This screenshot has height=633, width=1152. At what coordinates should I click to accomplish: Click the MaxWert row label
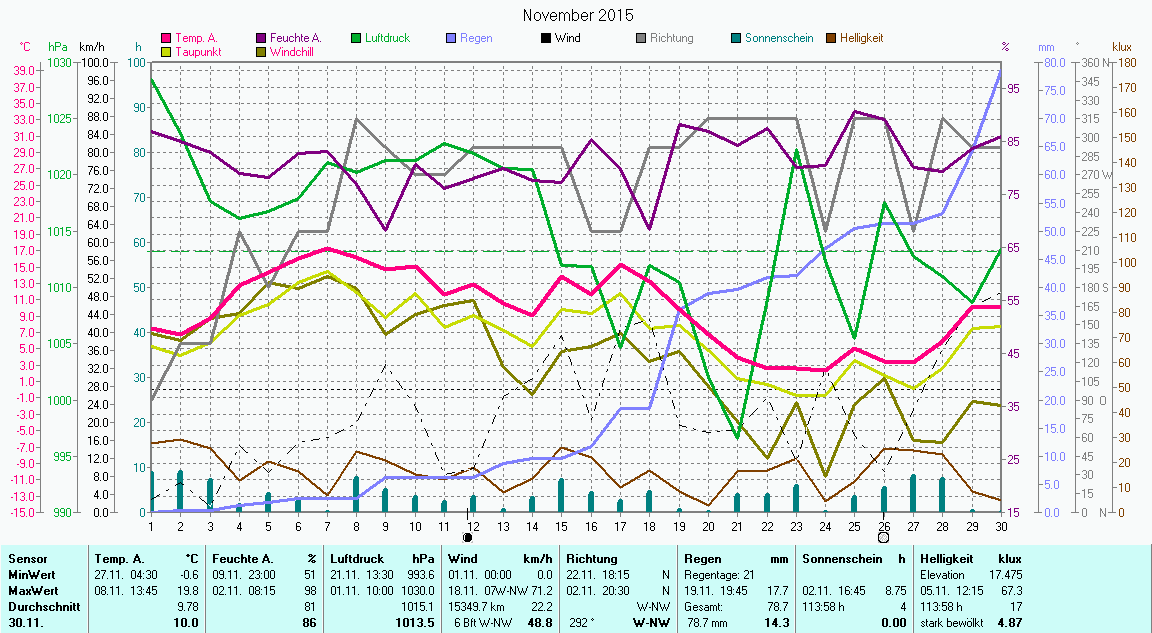[x=31, y=591]
